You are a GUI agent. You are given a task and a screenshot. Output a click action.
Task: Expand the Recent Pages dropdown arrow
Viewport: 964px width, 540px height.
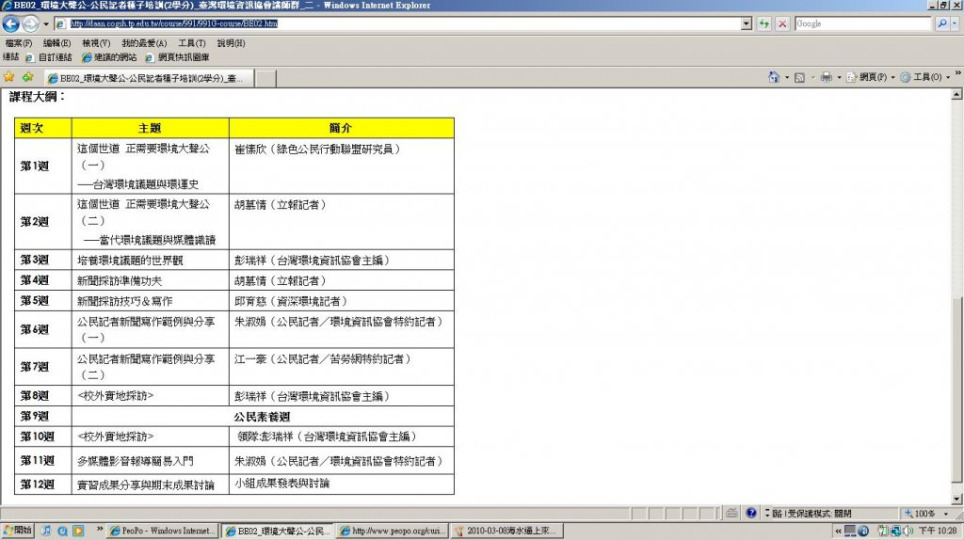pos(45,24)
